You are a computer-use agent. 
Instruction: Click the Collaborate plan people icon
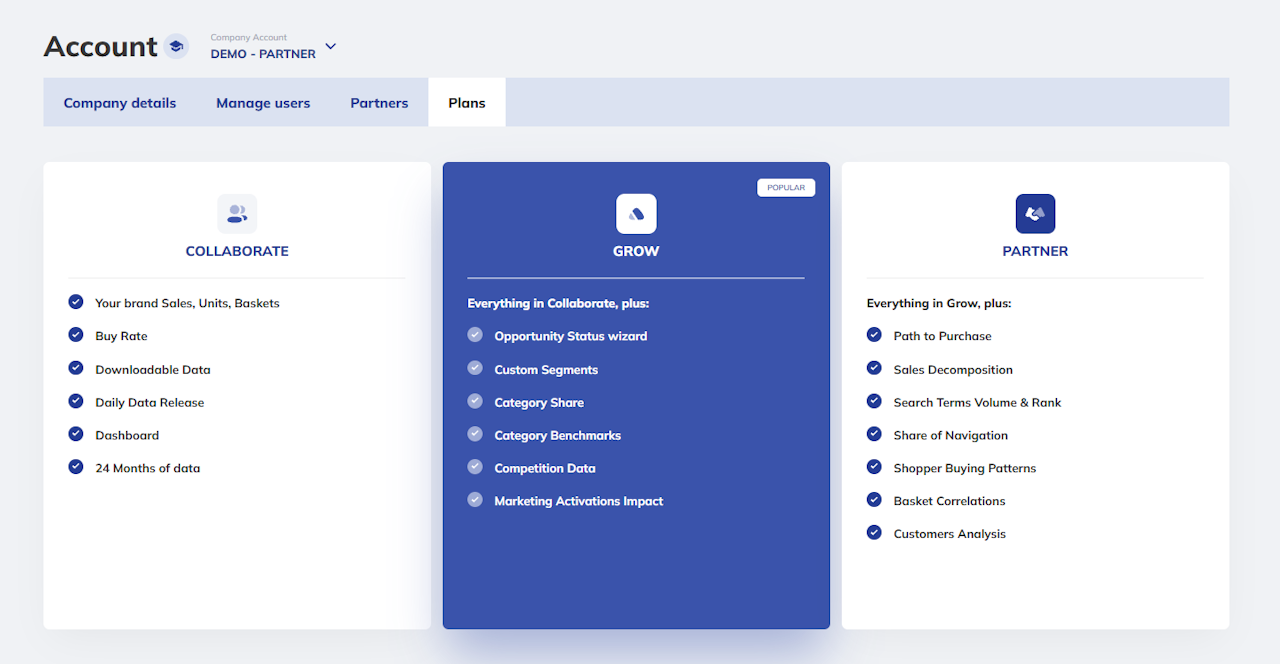click(x=237, y=214)
